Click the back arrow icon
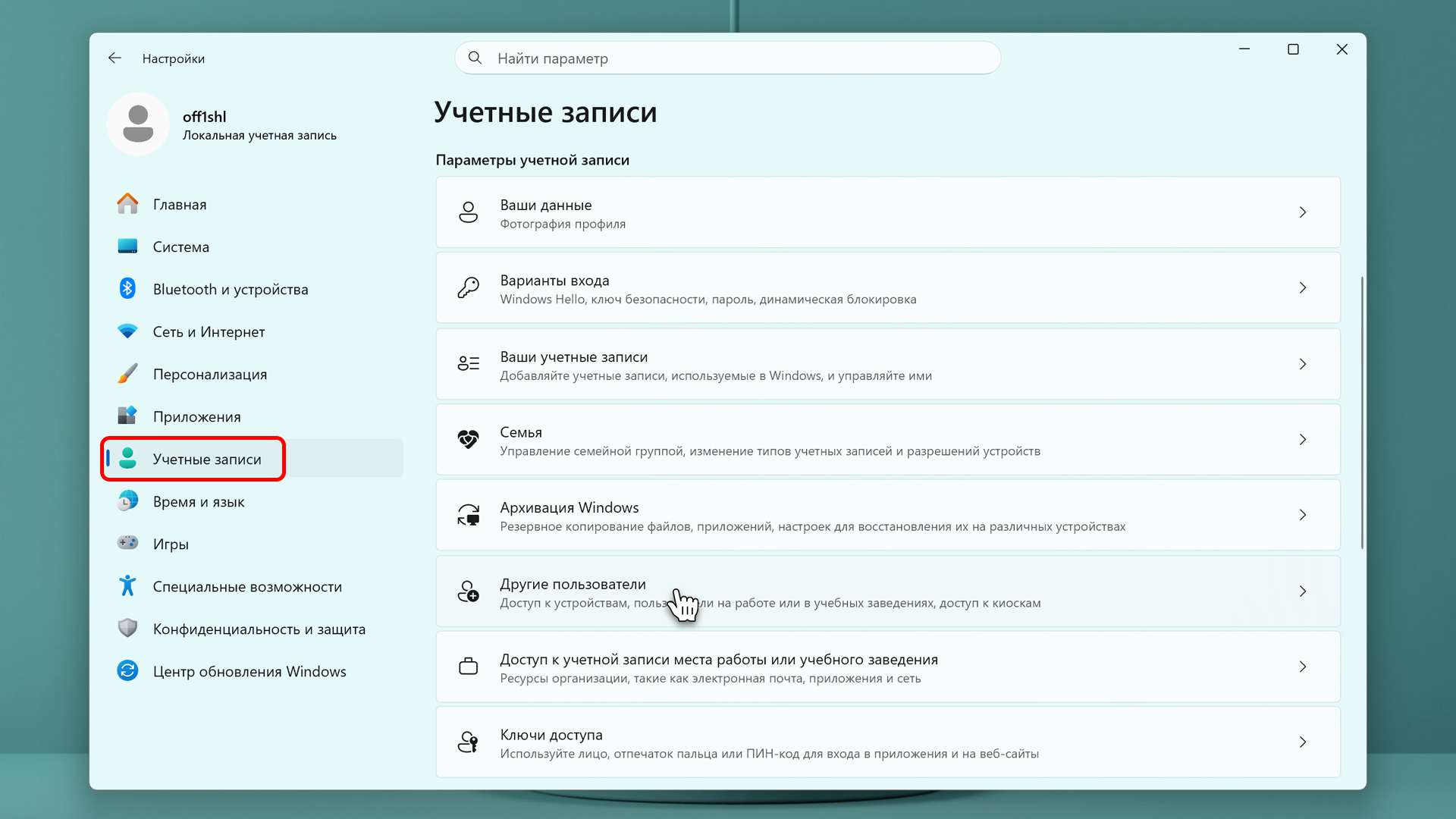 (x=115, y=58)
